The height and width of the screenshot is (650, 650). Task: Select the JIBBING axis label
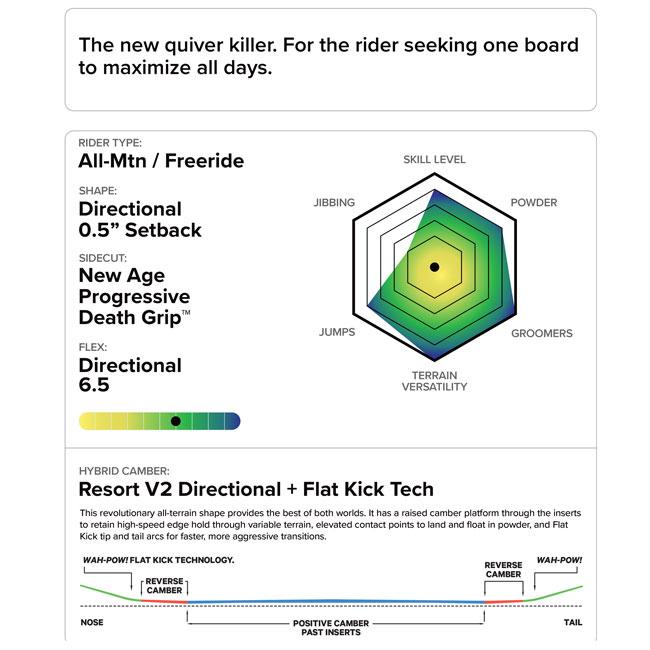point(334,203)
